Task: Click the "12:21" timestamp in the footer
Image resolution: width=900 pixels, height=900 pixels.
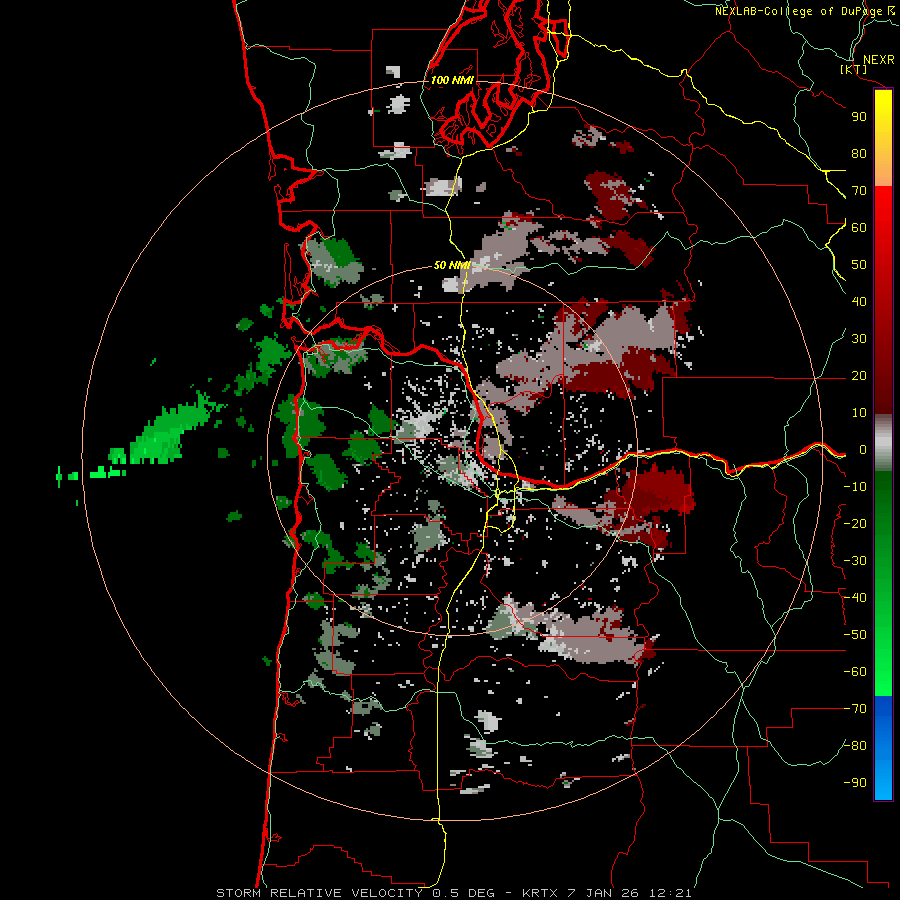Action: [x=670, y=893]
